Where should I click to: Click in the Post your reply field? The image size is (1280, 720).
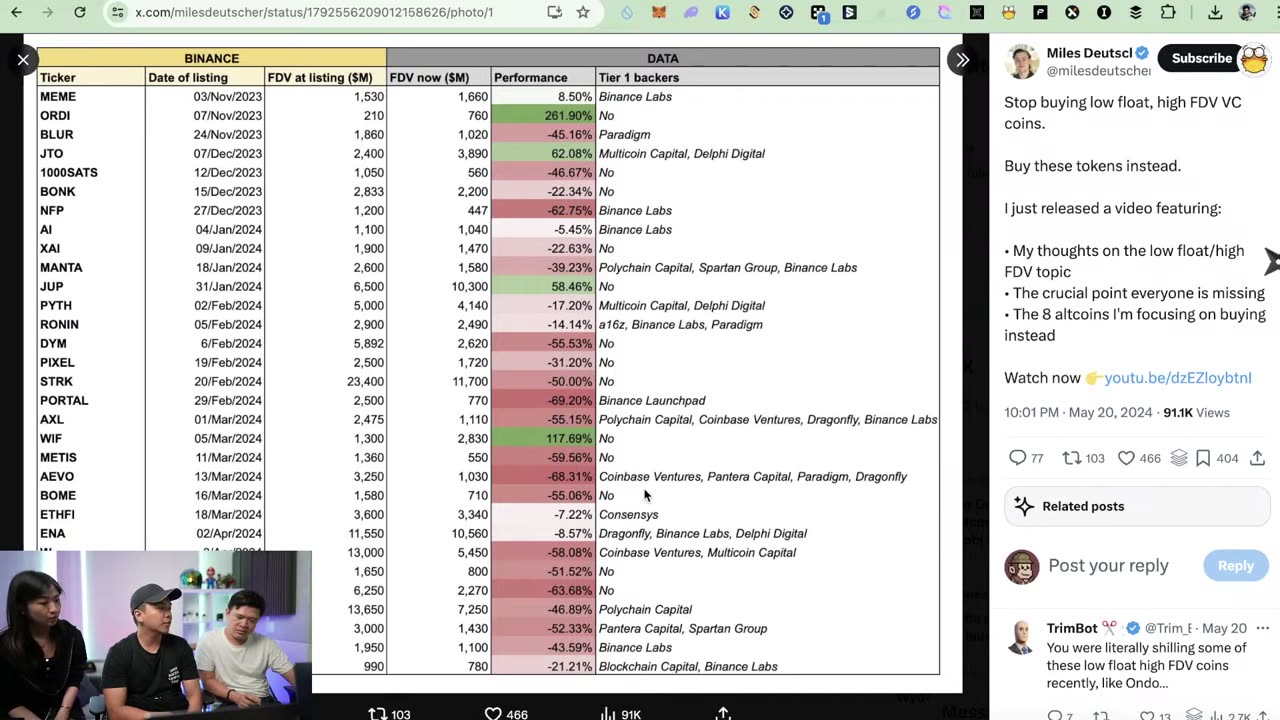point(1108,565)
